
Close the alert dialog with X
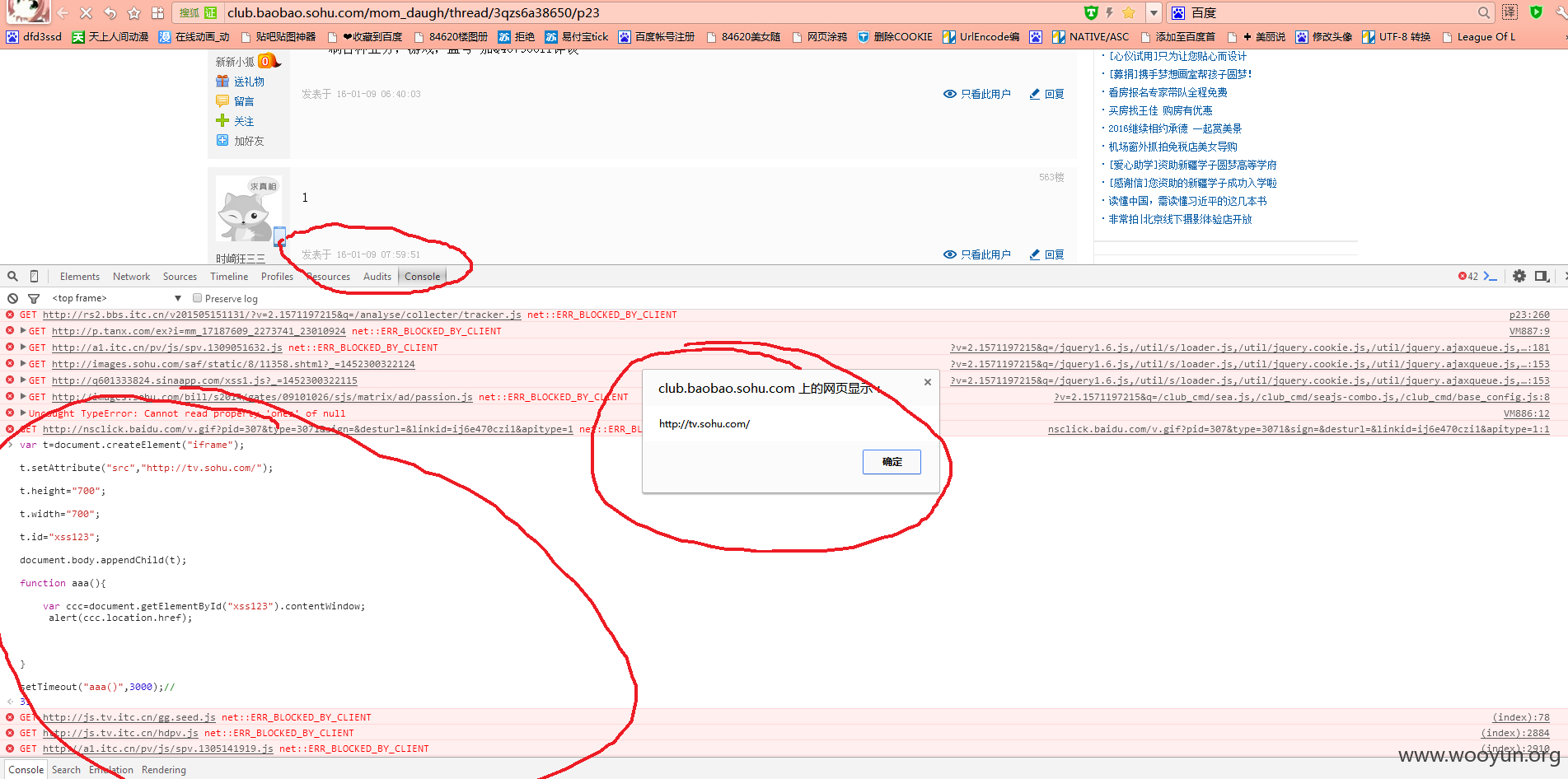pyautogui.click(x=928, y=382)
